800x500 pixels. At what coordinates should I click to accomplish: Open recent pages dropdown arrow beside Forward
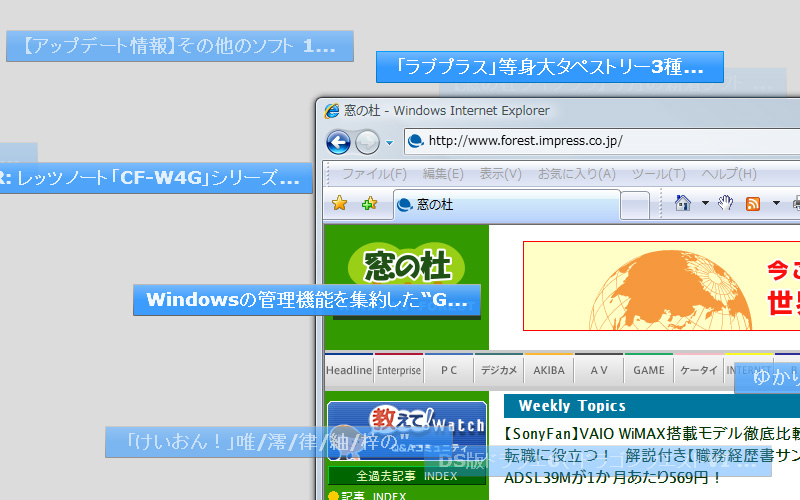[389, 143]
